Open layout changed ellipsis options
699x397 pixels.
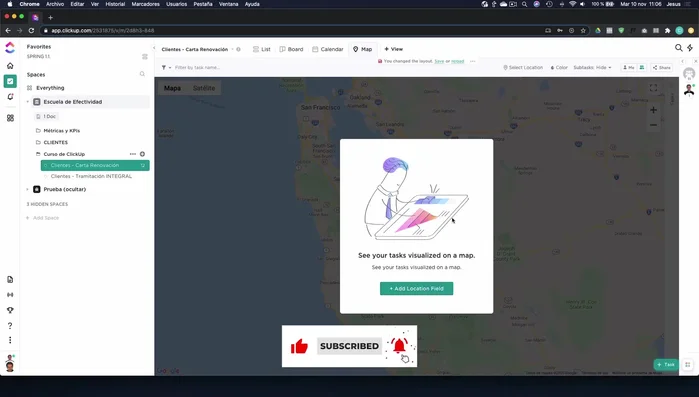(473, 61)
